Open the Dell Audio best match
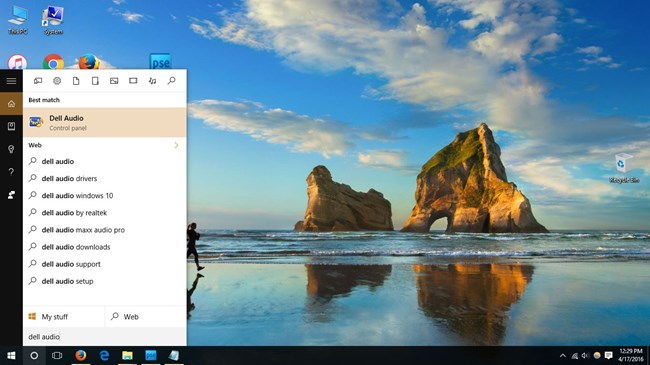The height and width of the screenshot is (365, 650). point(105,122)
